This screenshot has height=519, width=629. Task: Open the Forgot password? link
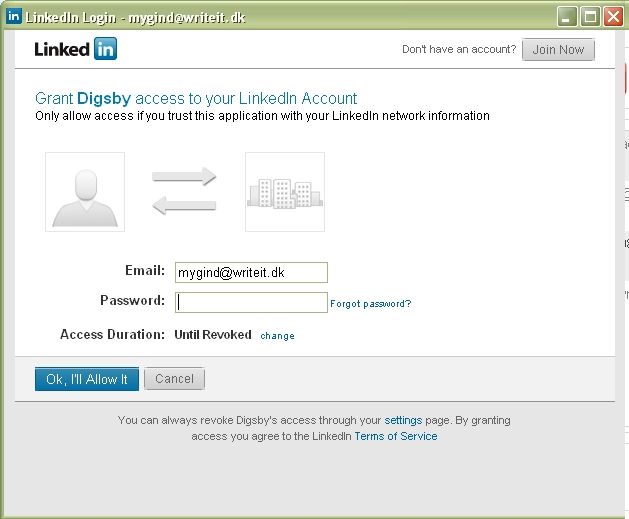tap(371, 304)
